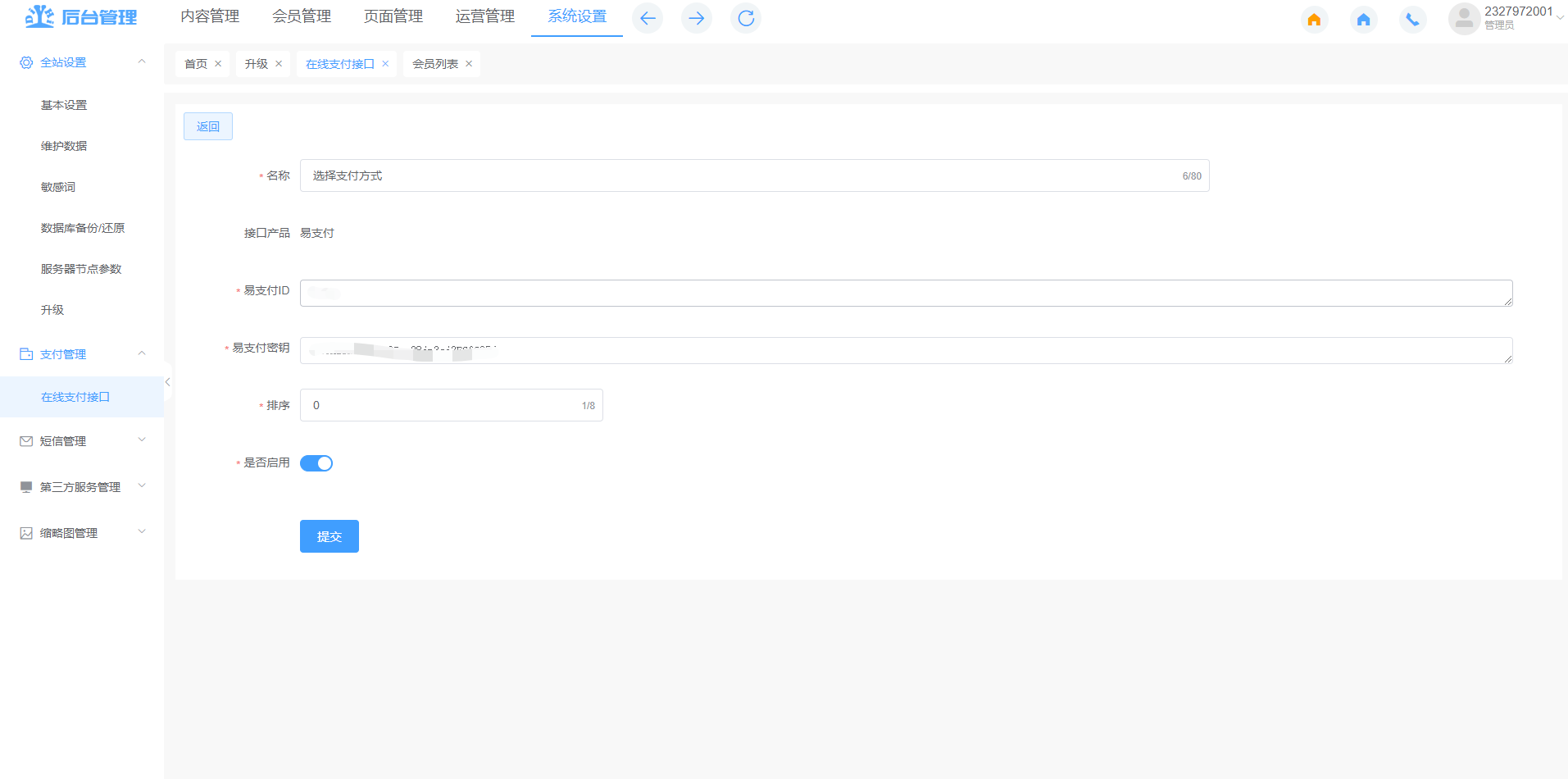Grab the 易支付ID textarea resize handle

pyautogui.click(x=1507, y=301)
